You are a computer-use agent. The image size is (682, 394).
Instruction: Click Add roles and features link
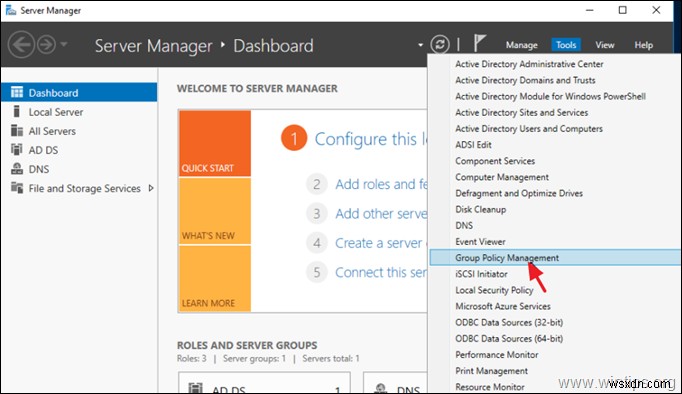381,184
